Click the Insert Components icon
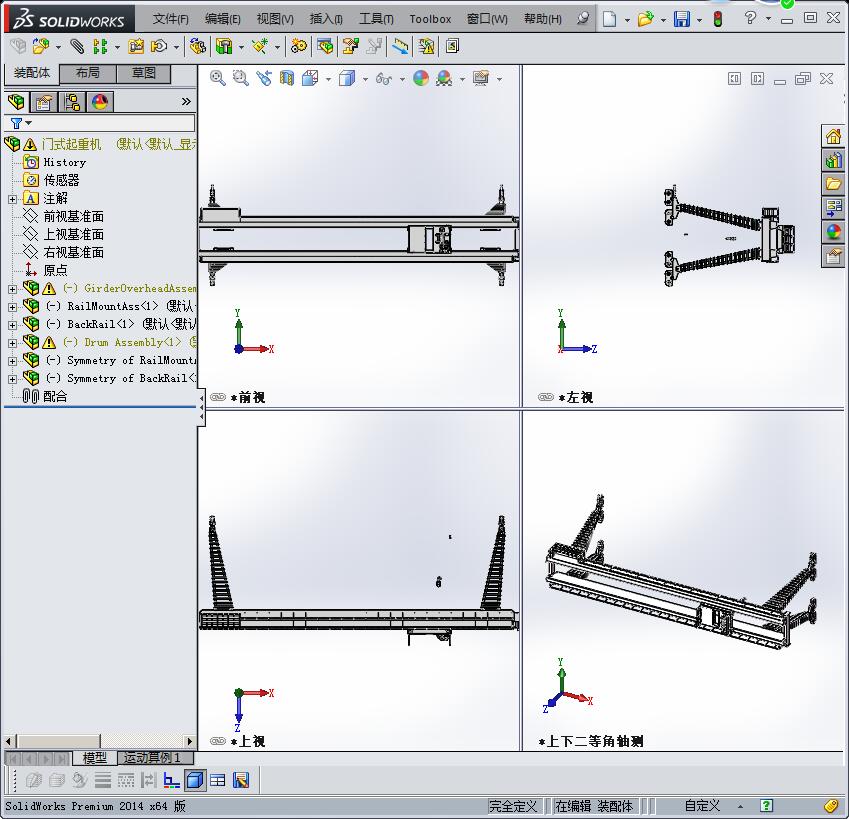The image size is (849, 819). (41, 47)
